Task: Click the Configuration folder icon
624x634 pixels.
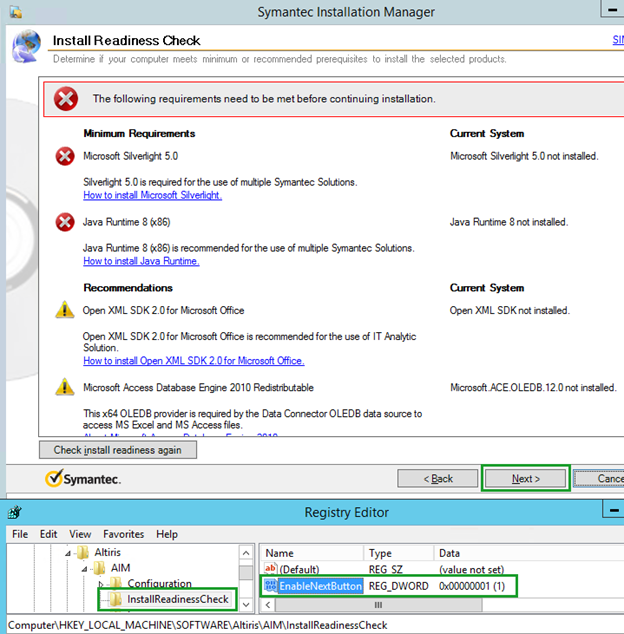Action: coord(116,583)
